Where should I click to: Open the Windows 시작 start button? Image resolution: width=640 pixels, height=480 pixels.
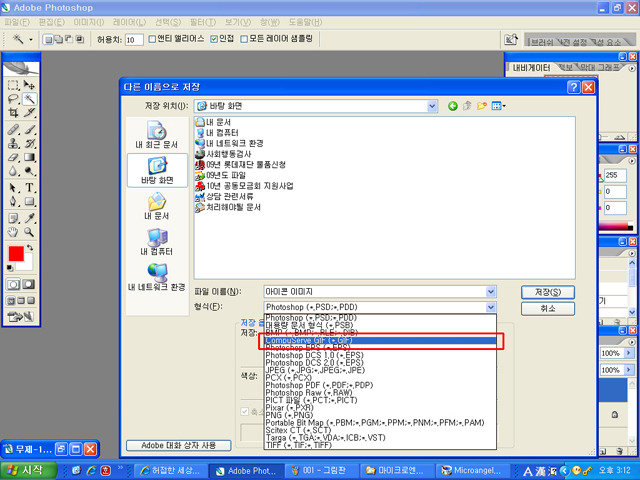pyautogui.click(x=28, y=470)
